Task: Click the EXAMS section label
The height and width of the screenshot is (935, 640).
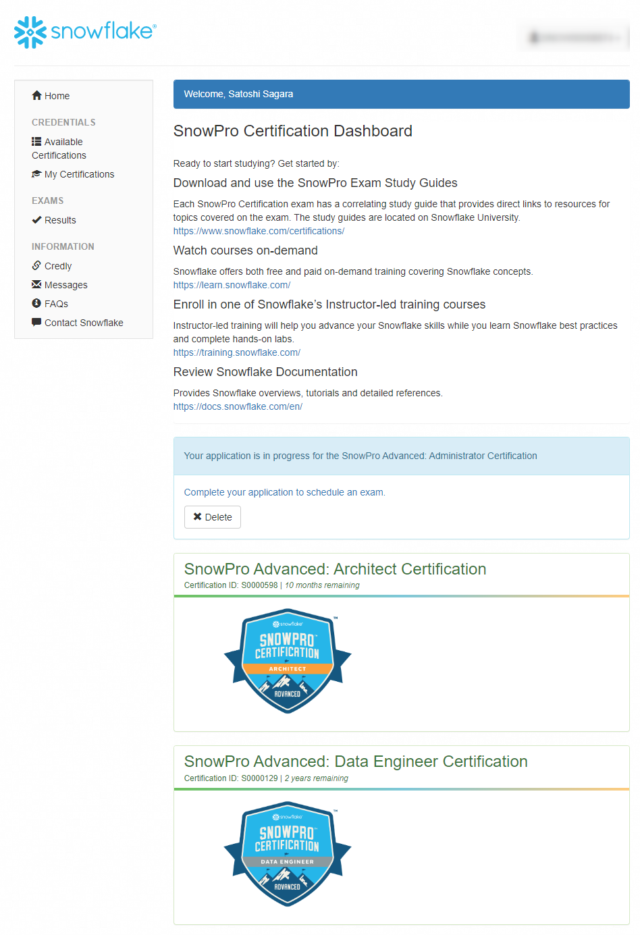Action: coord(48,200)
